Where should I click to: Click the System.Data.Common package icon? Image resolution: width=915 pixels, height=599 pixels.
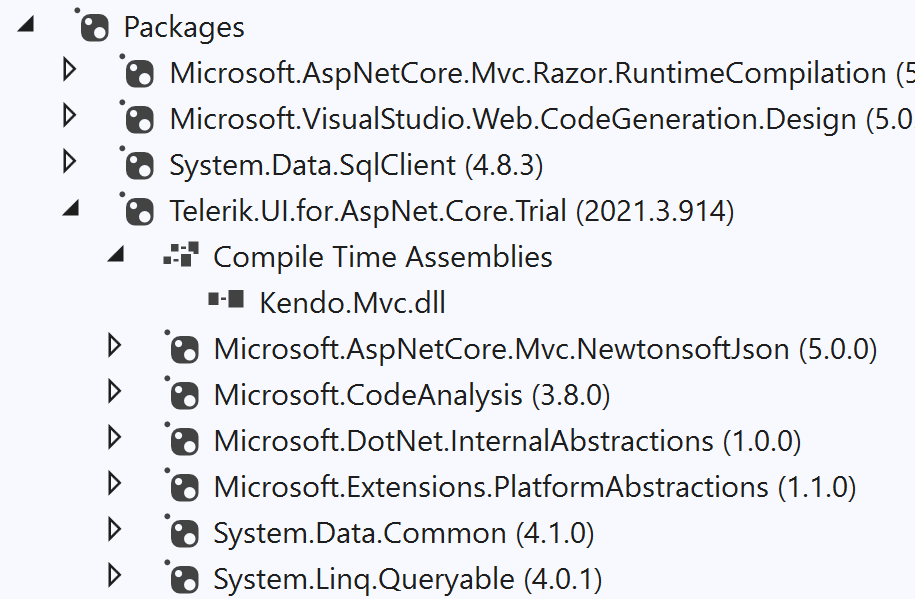pos(182,533)
